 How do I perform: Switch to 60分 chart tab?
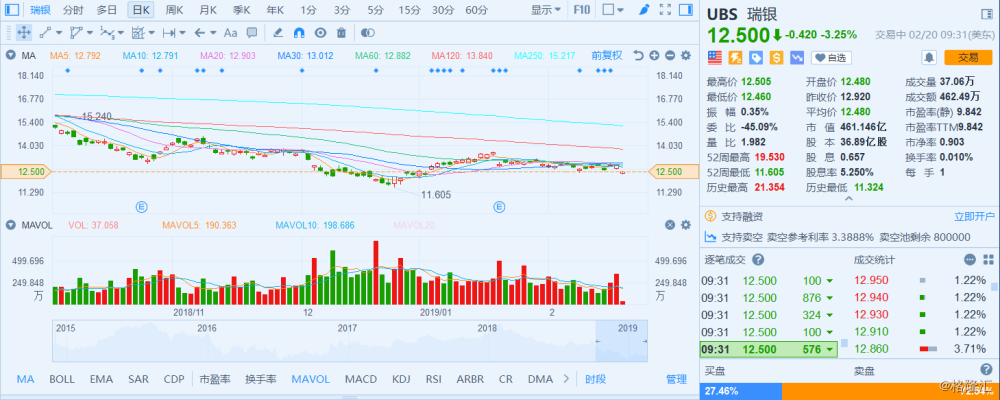(476, 10)
